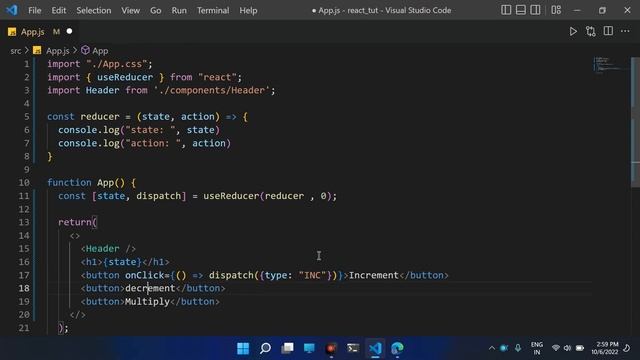Click {state} inside the h1 tag

pos(122,262)
